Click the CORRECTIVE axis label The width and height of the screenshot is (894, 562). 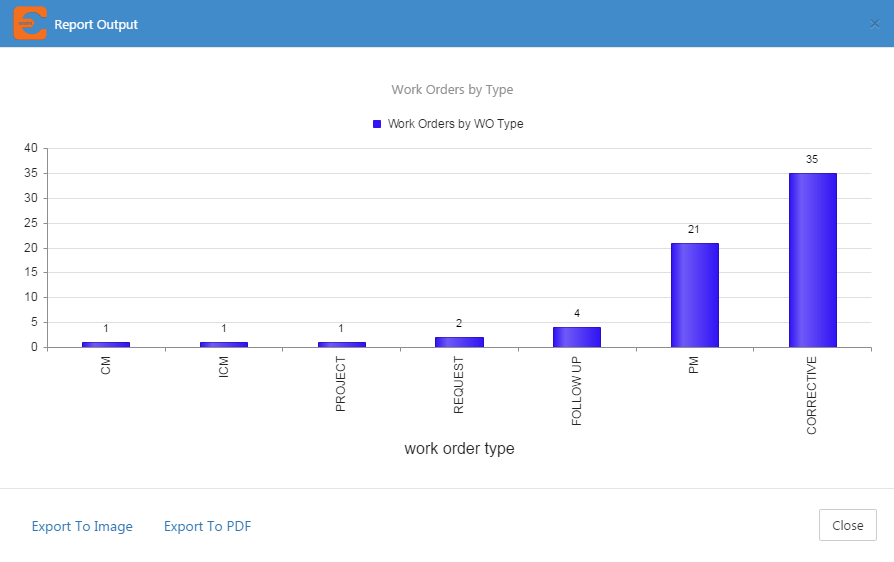pyautogui.click(x=811, y=395)
